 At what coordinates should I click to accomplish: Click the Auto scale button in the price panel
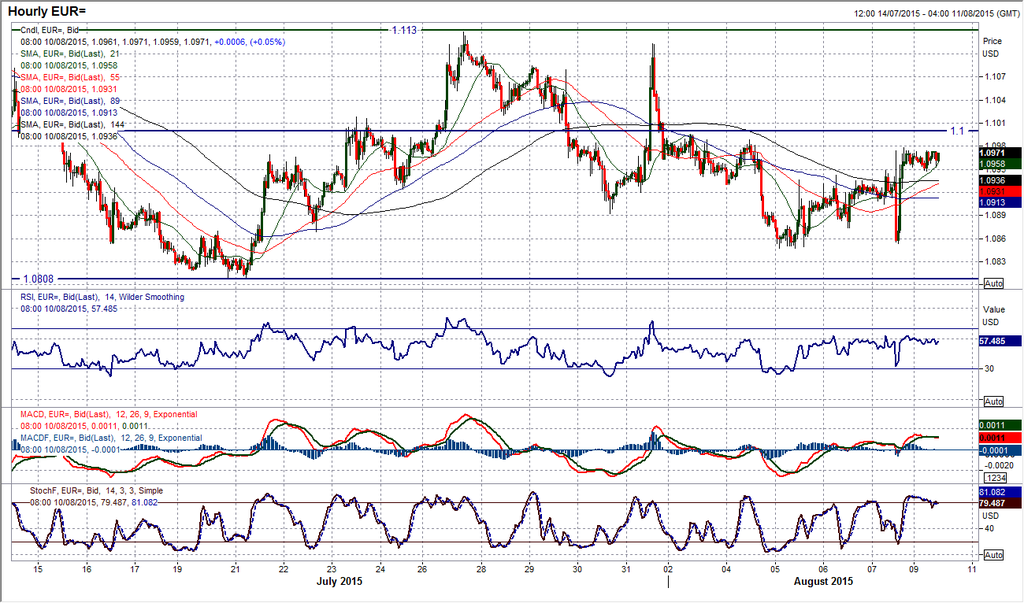pyautogui.click(x=993, y=284)
